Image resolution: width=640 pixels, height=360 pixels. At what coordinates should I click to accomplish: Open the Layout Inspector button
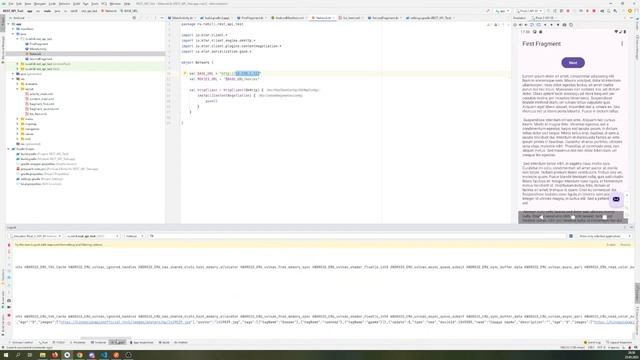(x=619, y=342)
